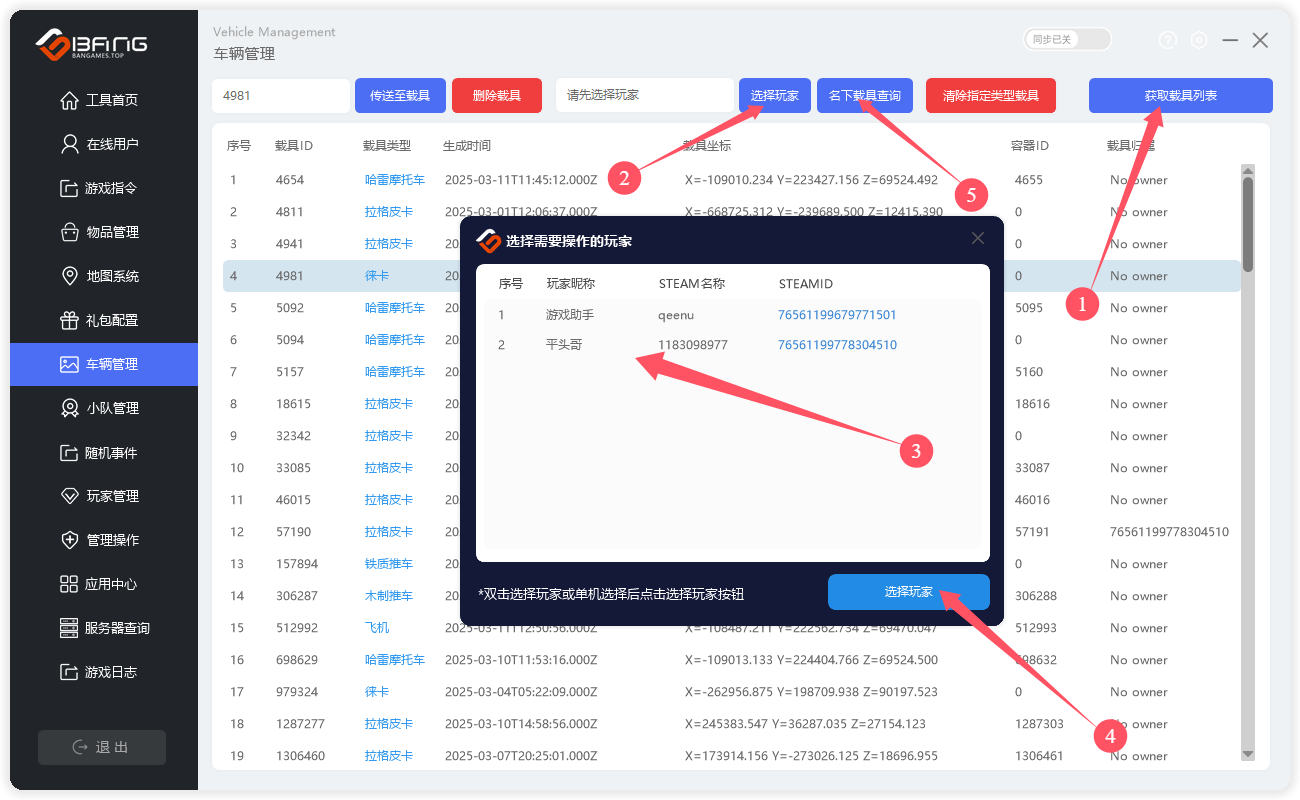Toggle the 同步已关 sync switch
Viewport: 1300px width, 800px height.
[x=1067, y=39]
